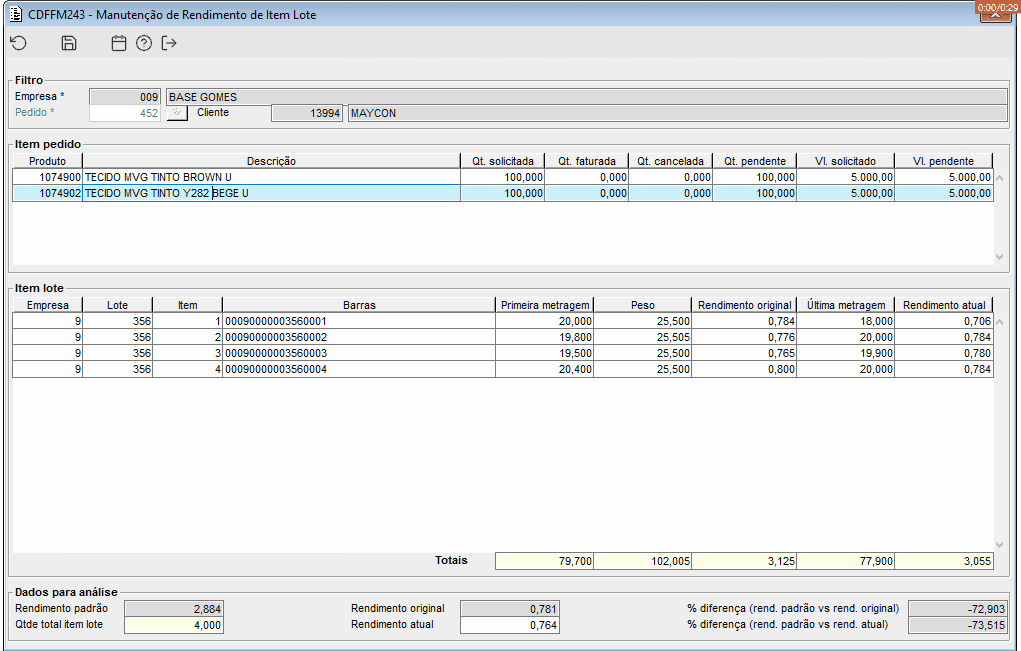Click Rendimento atual cell 0,706
Screen dimensions: 1021x651
944,321
